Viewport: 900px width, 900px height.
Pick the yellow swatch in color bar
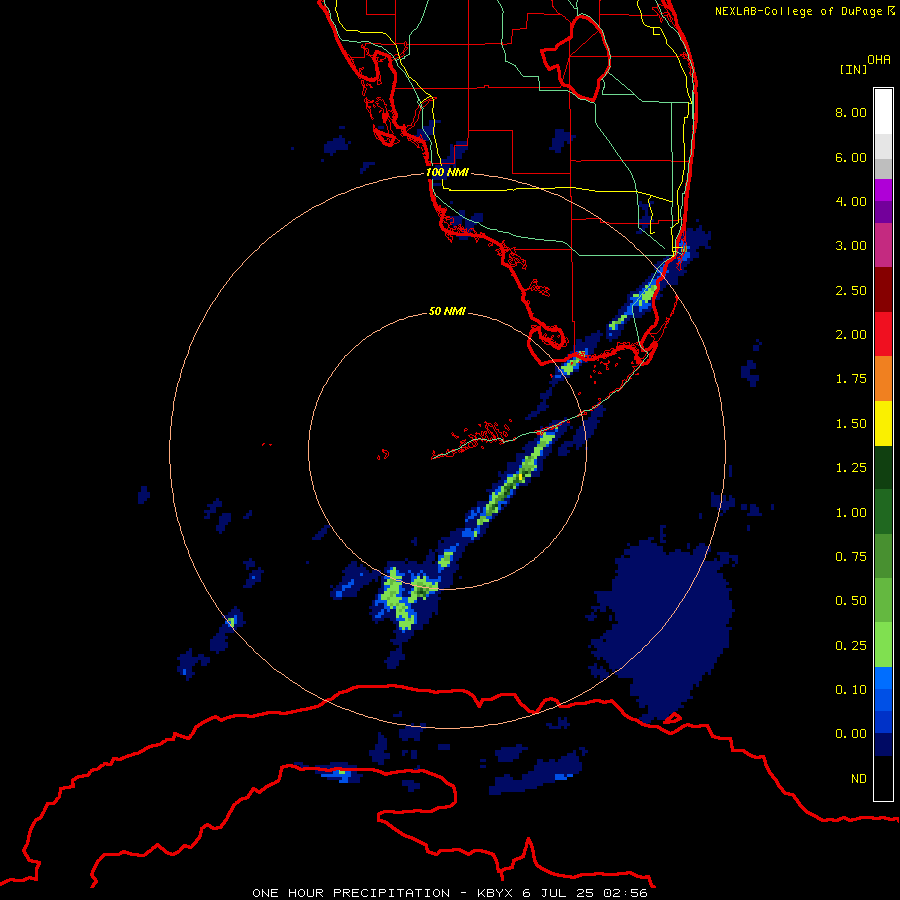(883, 423)
